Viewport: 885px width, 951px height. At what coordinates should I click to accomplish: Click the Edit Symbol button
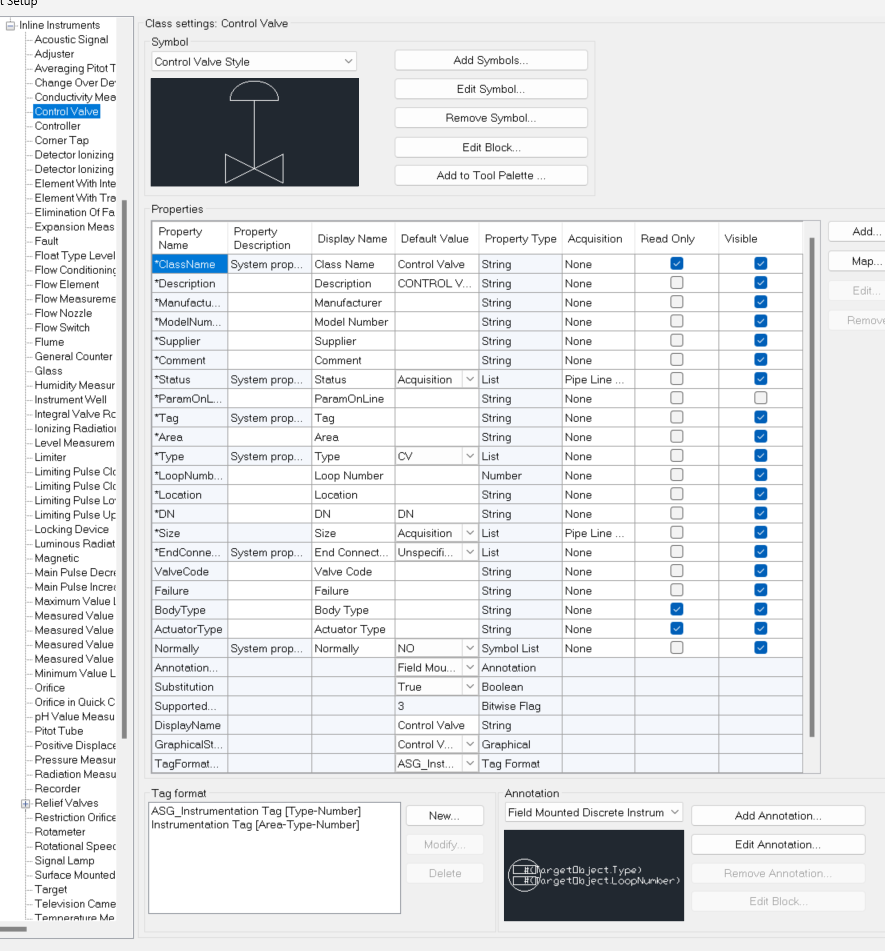pyautogui.click(x=492, y=89)
